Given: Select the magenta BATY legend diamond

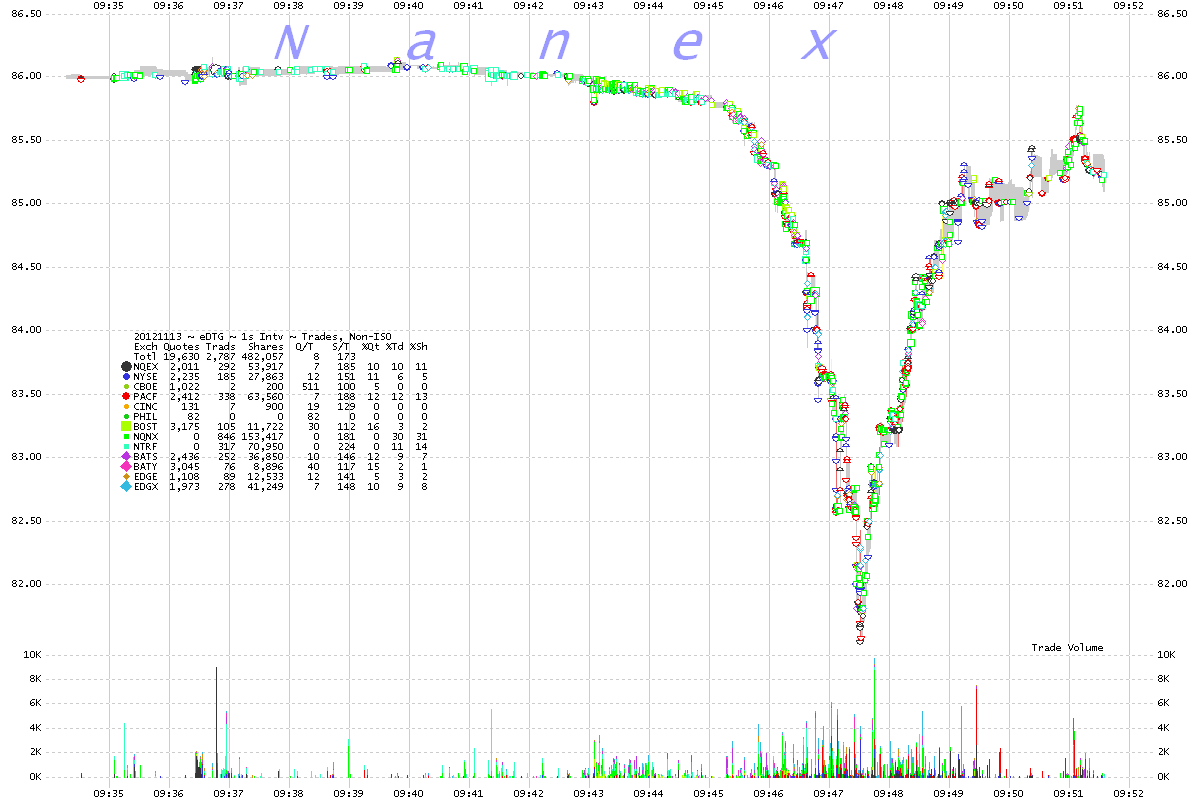Looking at the screenshot, I should 125,466.
